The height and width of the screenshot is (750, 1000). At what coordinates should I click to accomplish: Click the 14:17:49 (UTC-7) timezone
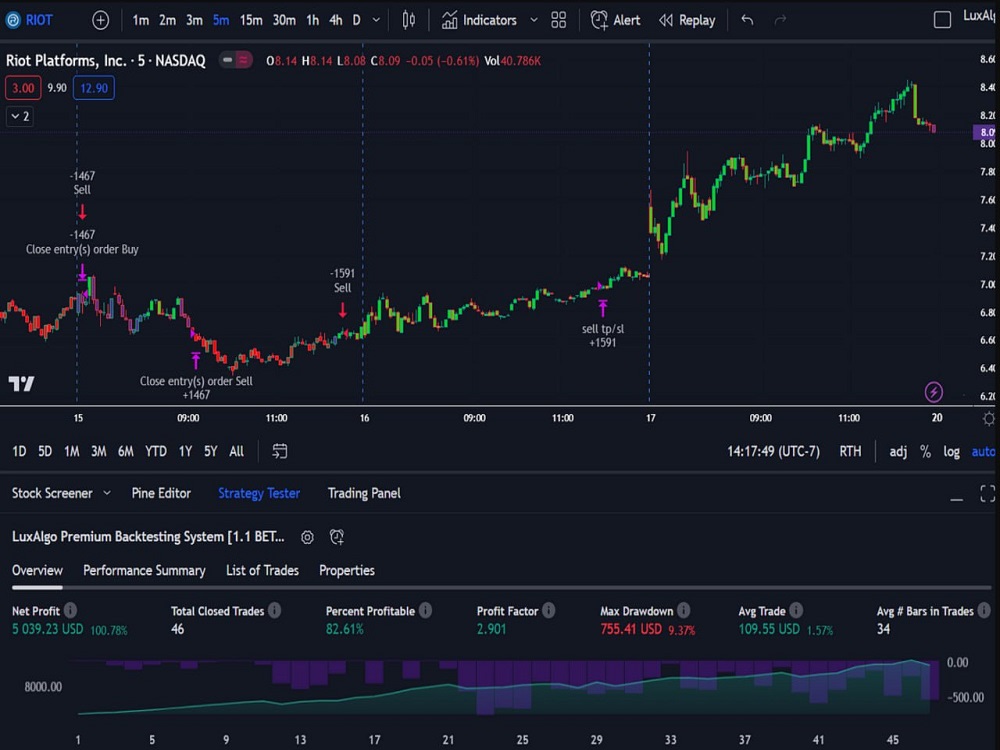773,452
